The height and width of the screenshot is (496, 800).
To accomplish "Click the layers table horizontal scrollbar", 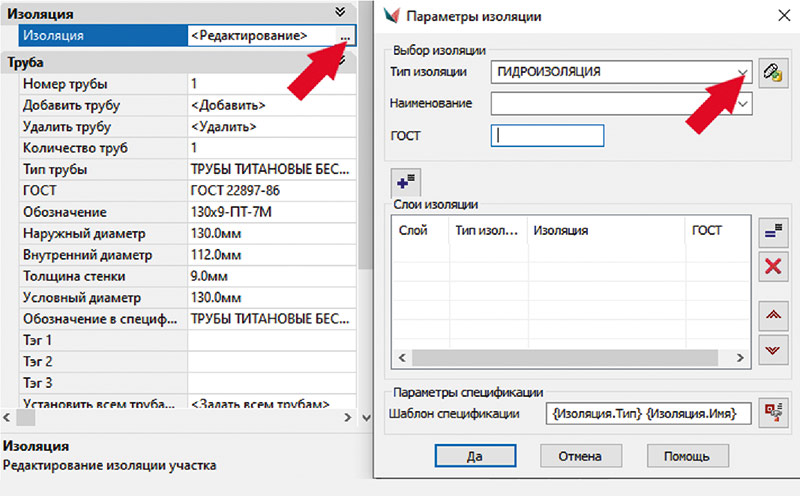I will pyautogui.click(x=570, y=357).
